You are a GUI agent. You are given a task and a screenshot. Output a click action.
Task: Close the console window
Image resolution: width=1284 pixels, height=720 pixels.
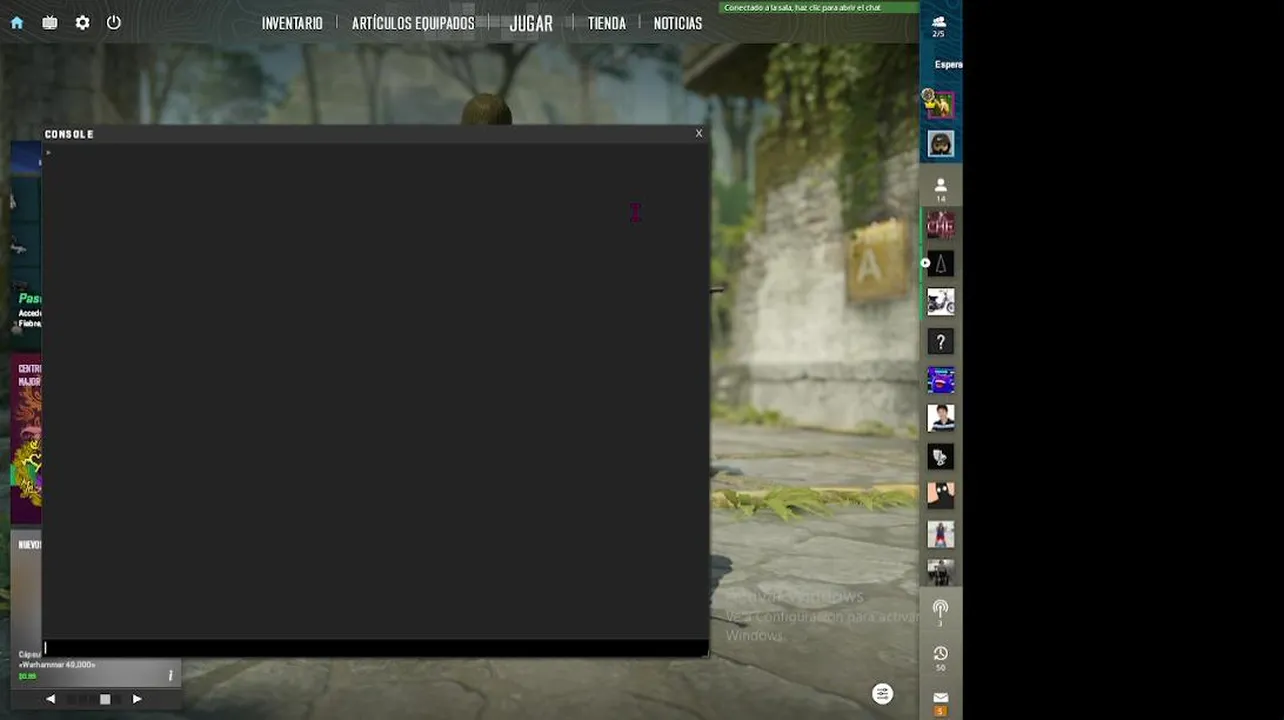click(x=699, y=133)
